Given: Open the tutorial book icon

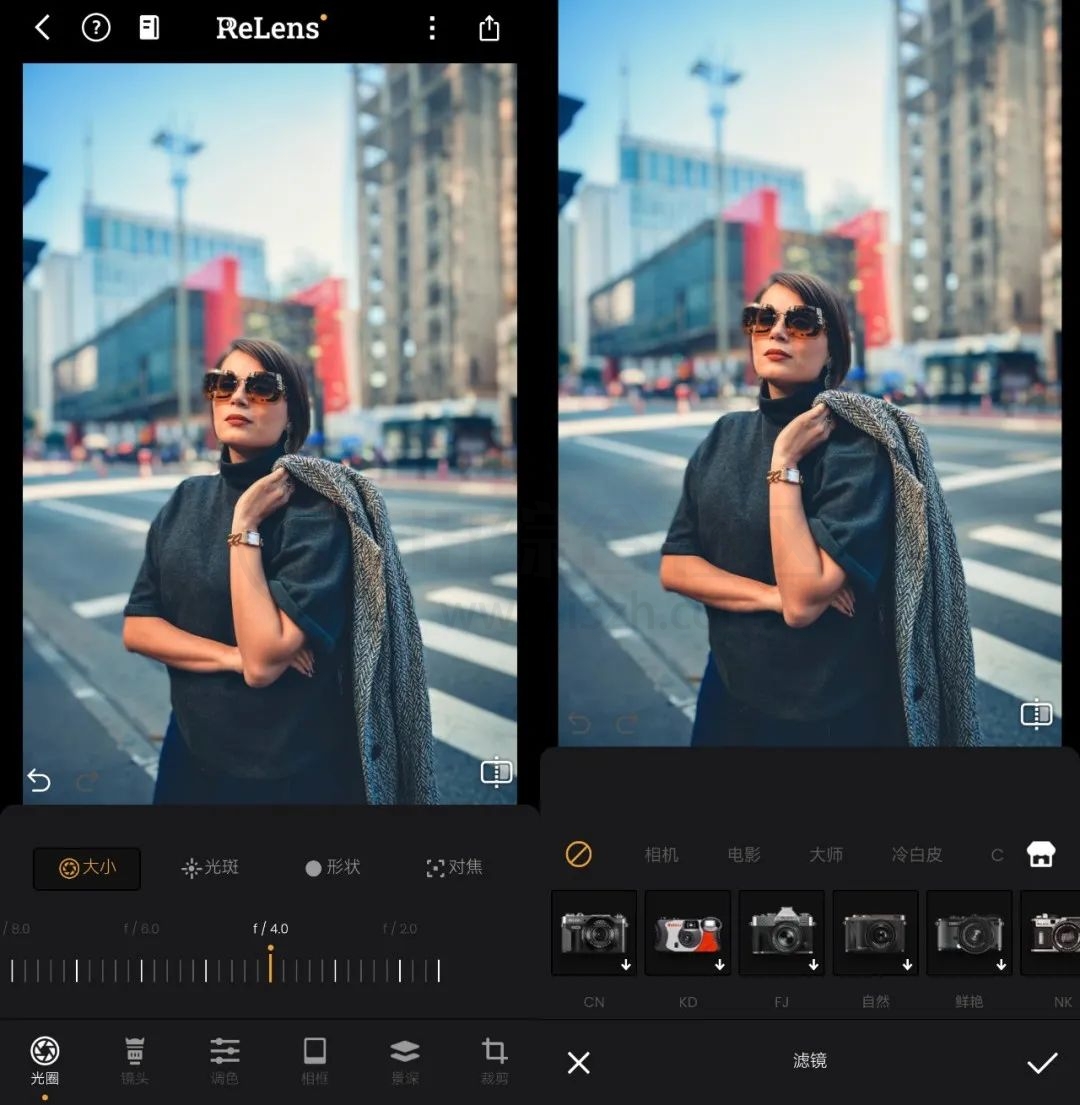Looking at the screenshot, I should click(x=149, y=28).
